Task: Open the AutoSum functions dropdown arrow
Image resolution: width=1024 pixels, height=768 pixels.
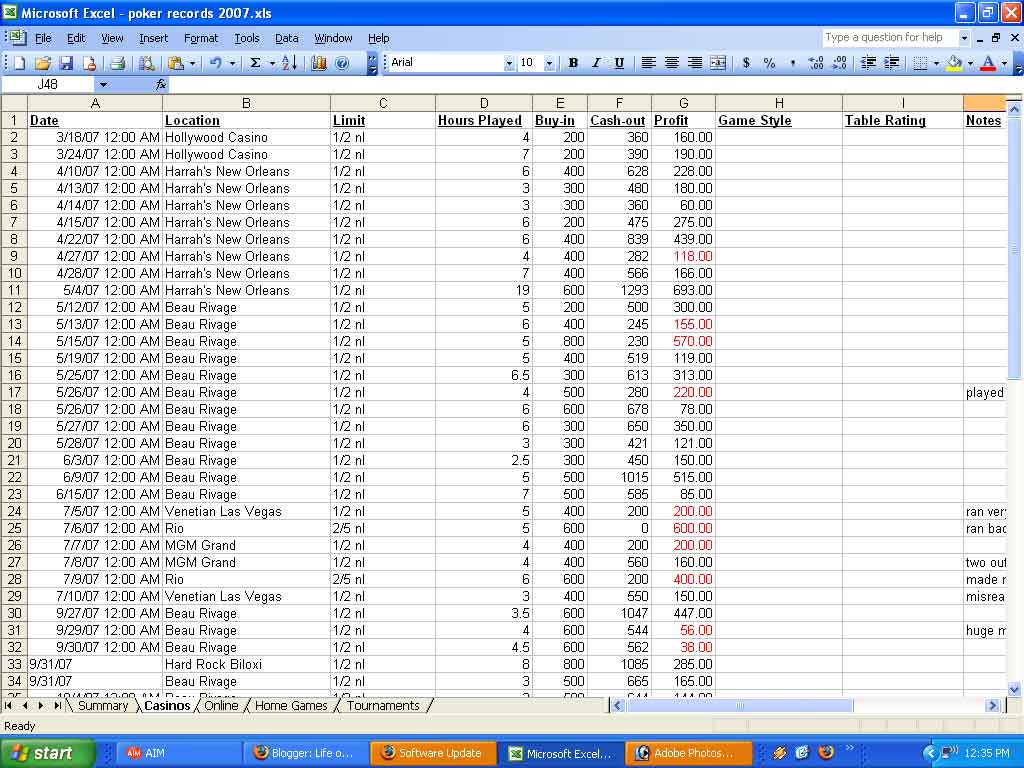Action: click(272, 63)
